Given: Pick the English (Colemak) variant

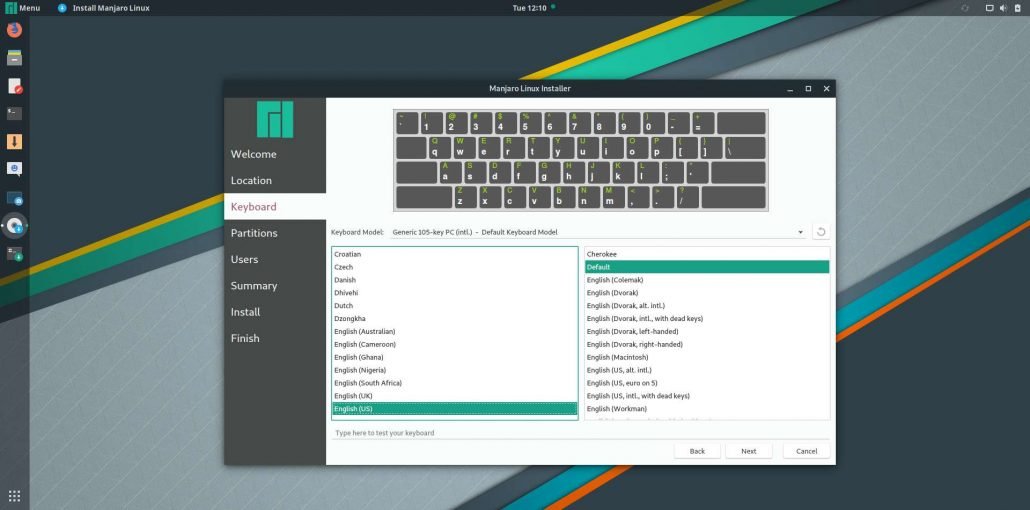Looking at the screenshot, I should pos(707,280).
